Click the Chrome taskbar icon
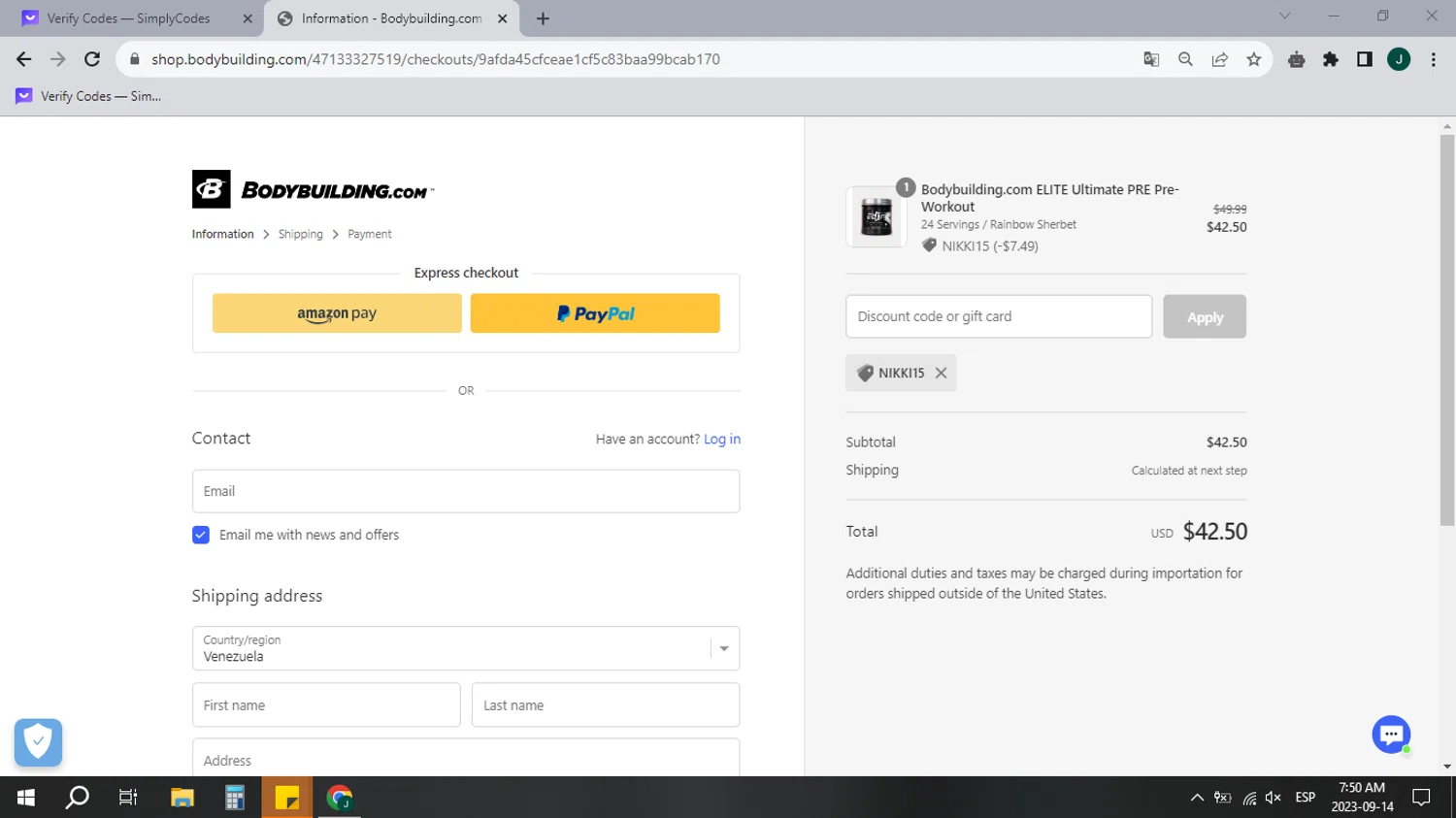 point(340,798)
